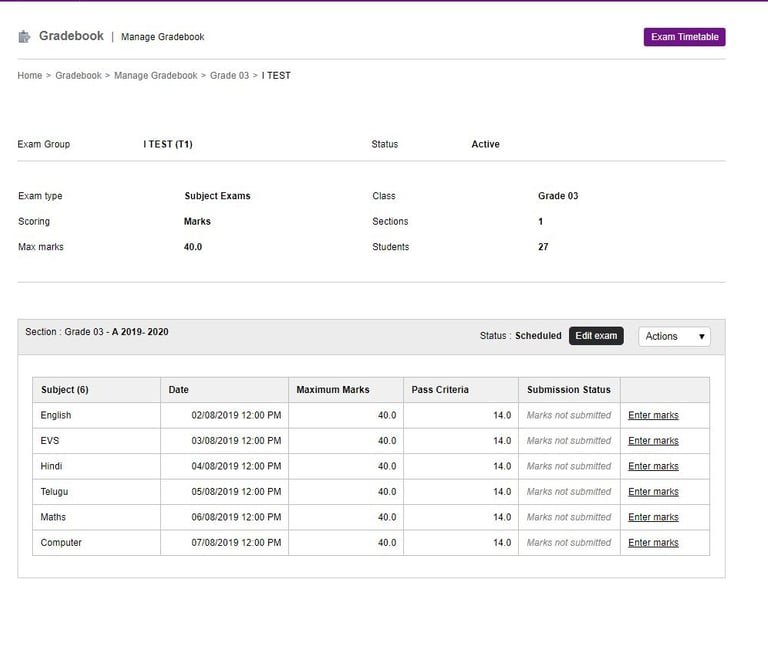
Task: Select the Manage Gradebook subtitle text
Action: click(x=163, y=37)
